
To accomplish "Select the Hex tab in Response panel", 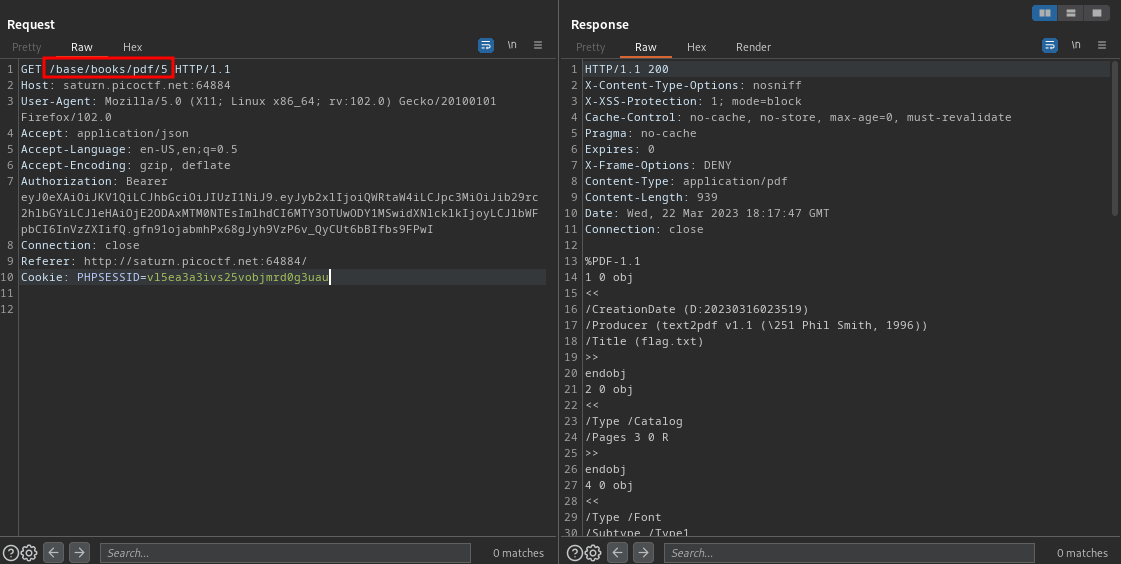I will click(x=696, y=47).
